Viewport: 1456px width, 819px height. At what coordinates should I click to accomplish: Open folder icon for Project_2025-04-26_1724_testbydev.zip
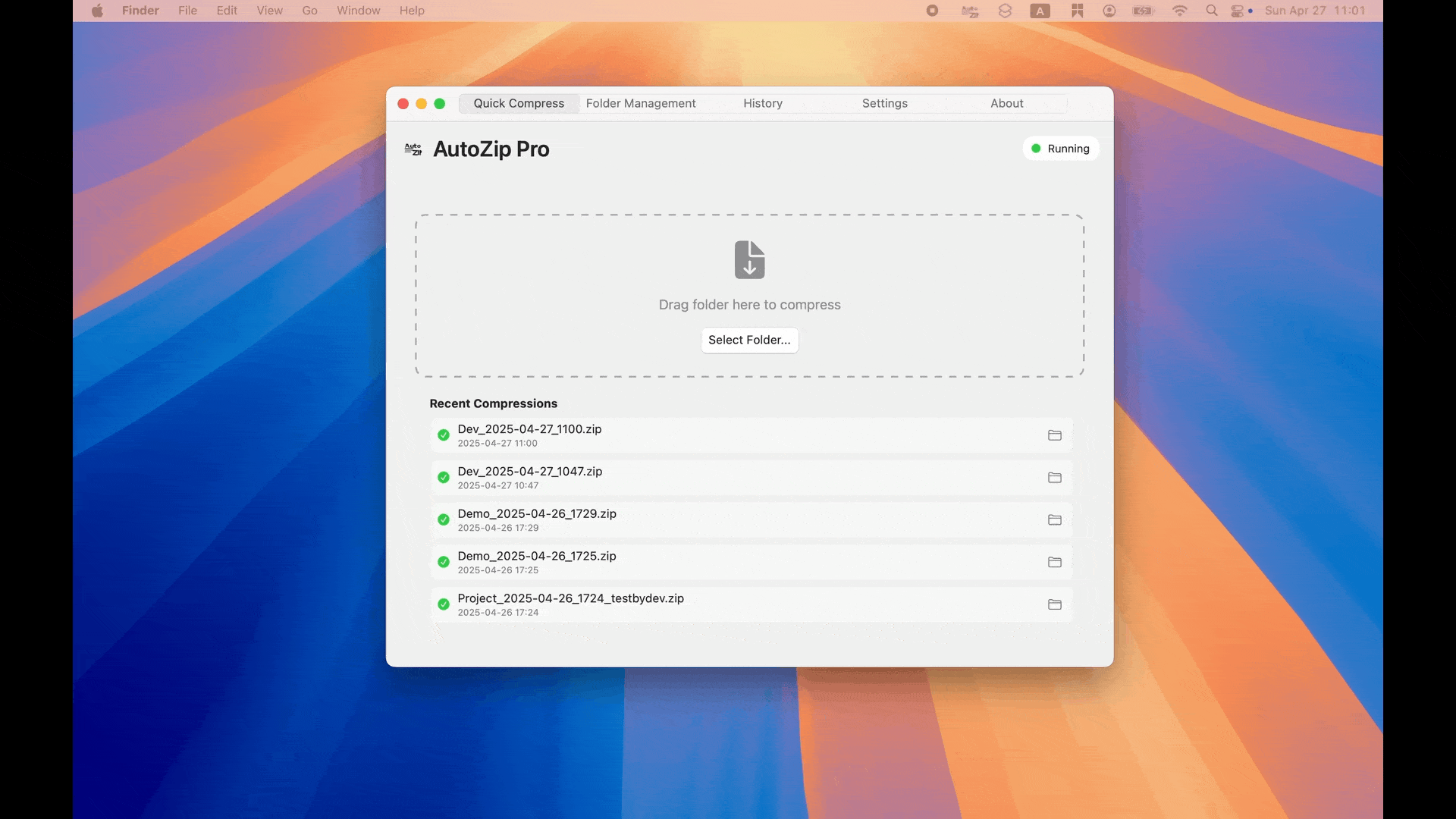1054,605
